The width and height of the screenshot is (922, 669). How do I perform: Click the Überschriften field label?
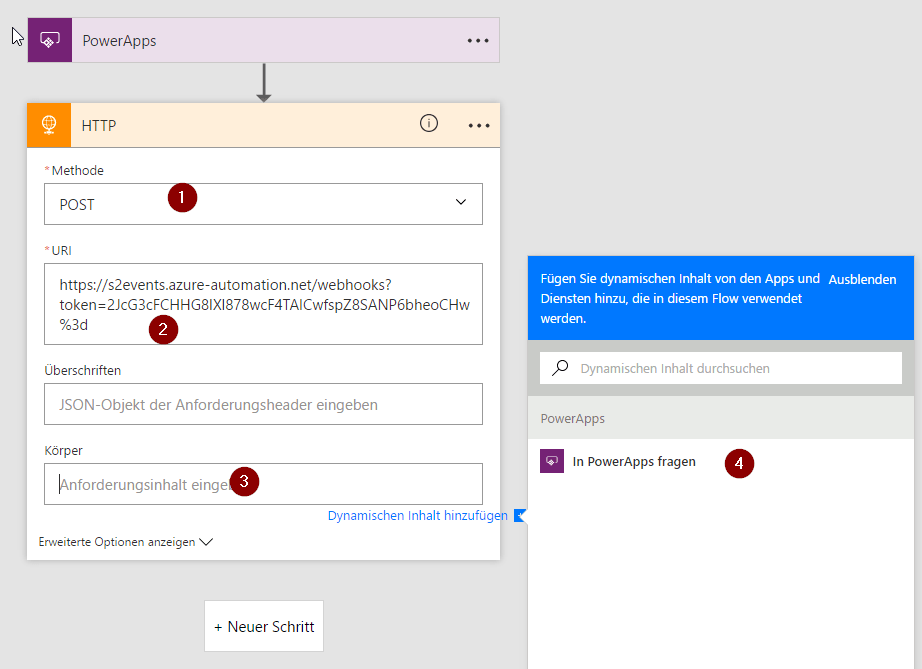pyautogui.click(x=83, y=370)
